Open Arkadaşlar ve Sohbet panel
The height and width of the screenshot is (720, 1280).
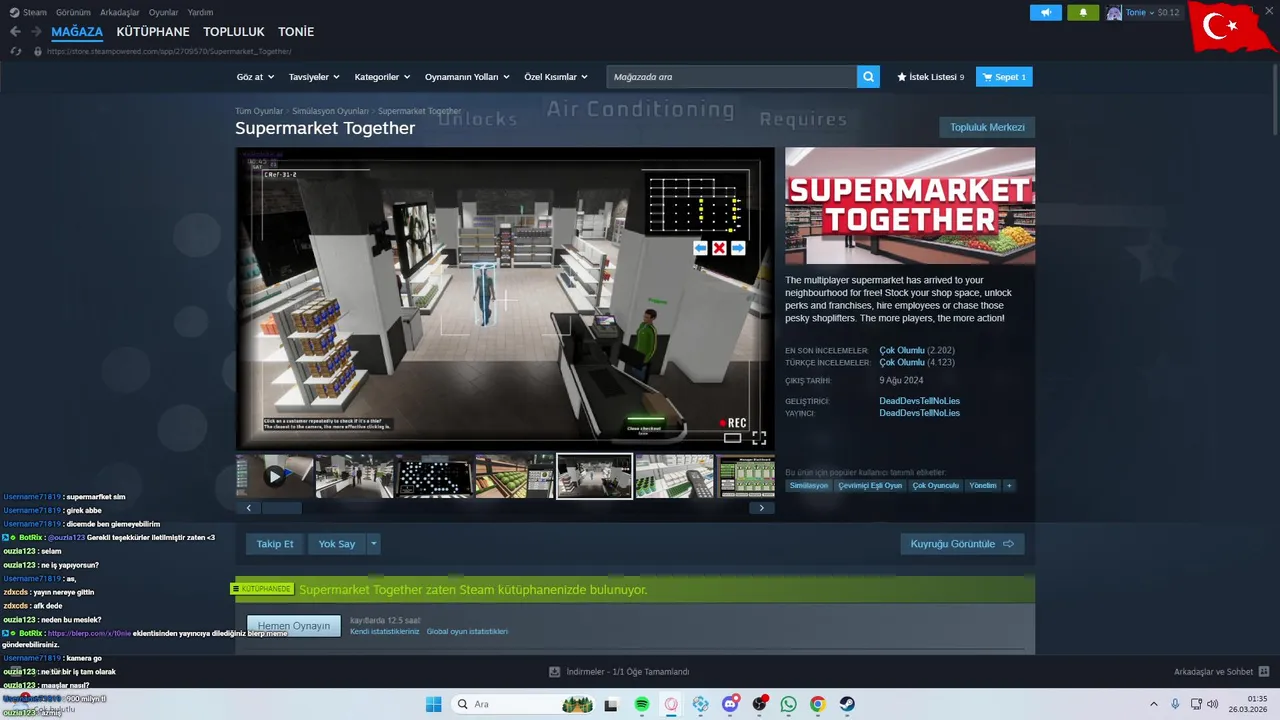[x=1222, y=672]
